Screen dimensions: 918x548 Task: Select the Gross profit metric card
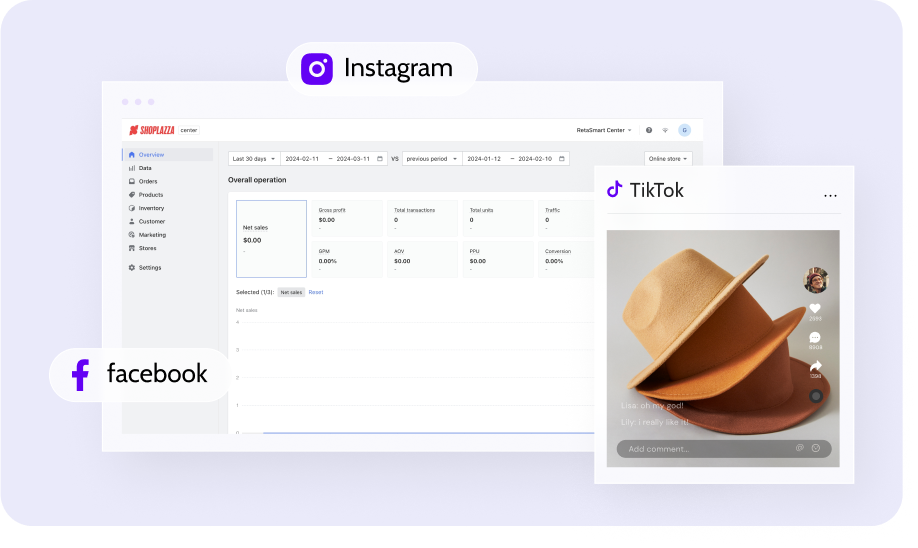[347, 218]
